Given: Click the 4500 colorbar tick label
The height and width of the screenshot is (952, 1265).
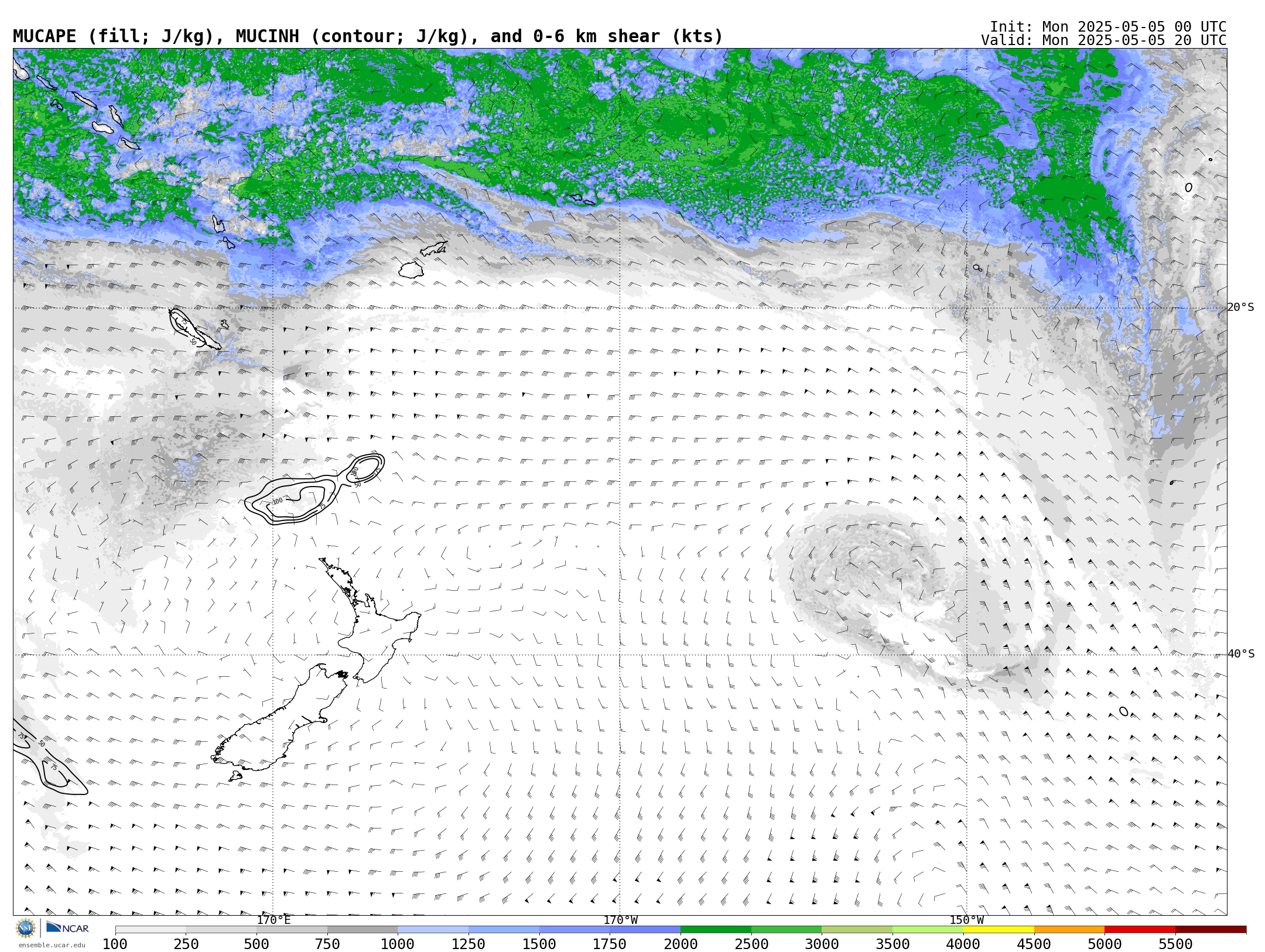Looking at the screenshot, I should (x=1034, y=944).
